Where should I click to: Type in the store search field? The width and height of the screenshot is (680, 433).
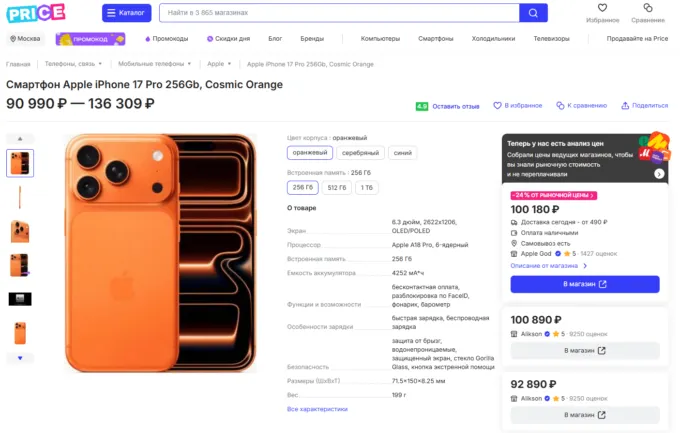click(x=338, y=13)
